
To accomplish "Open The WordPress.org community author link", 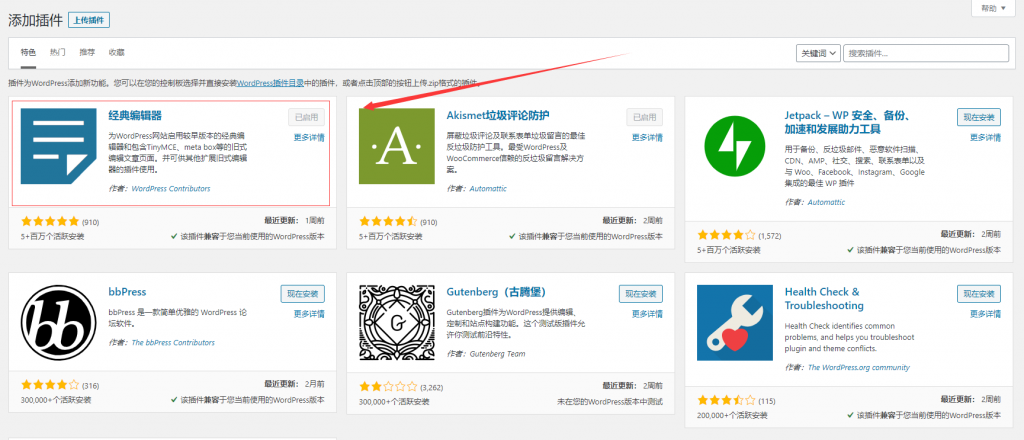I will (859, 368).
